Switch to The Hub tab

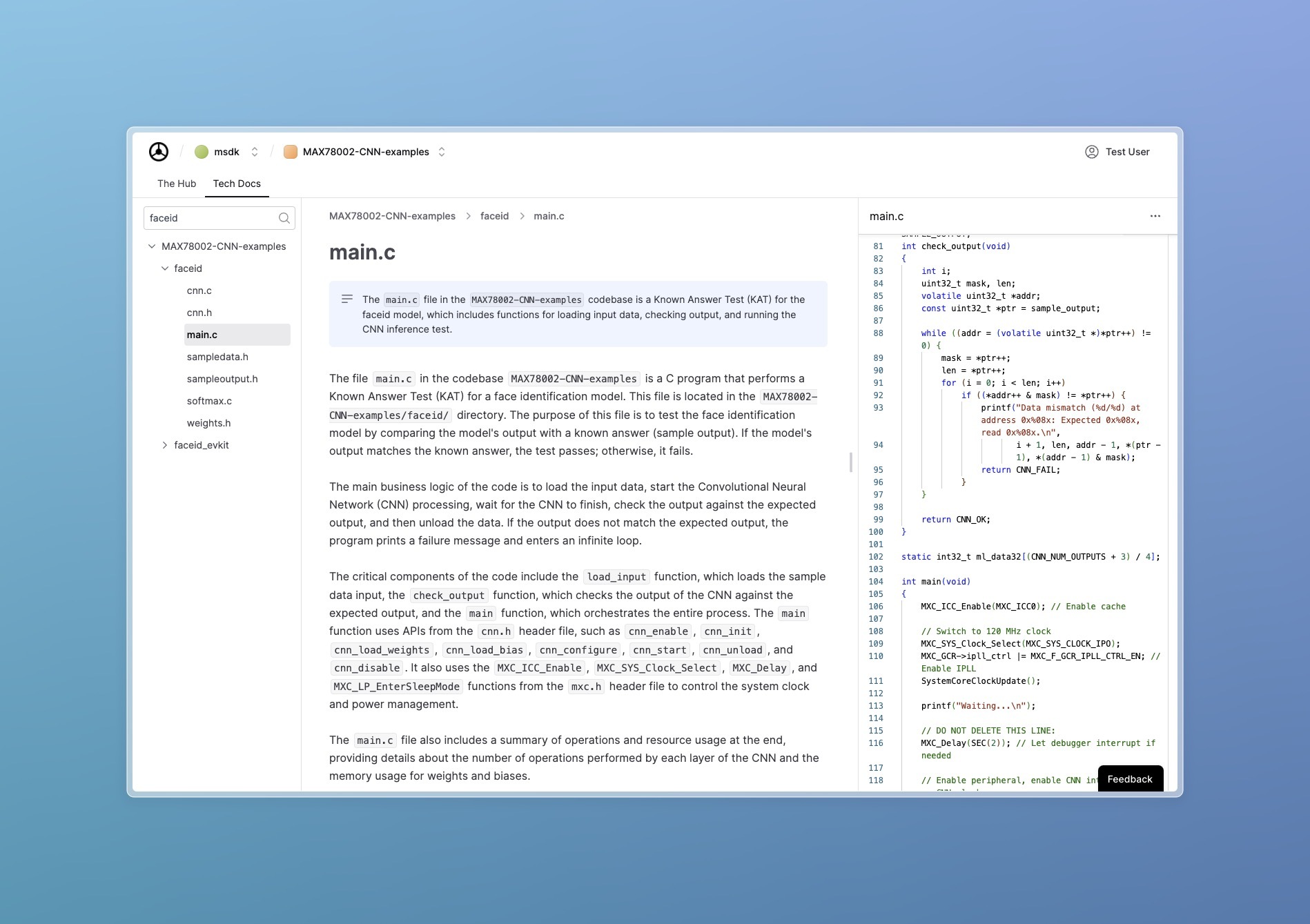coord(177,184)
